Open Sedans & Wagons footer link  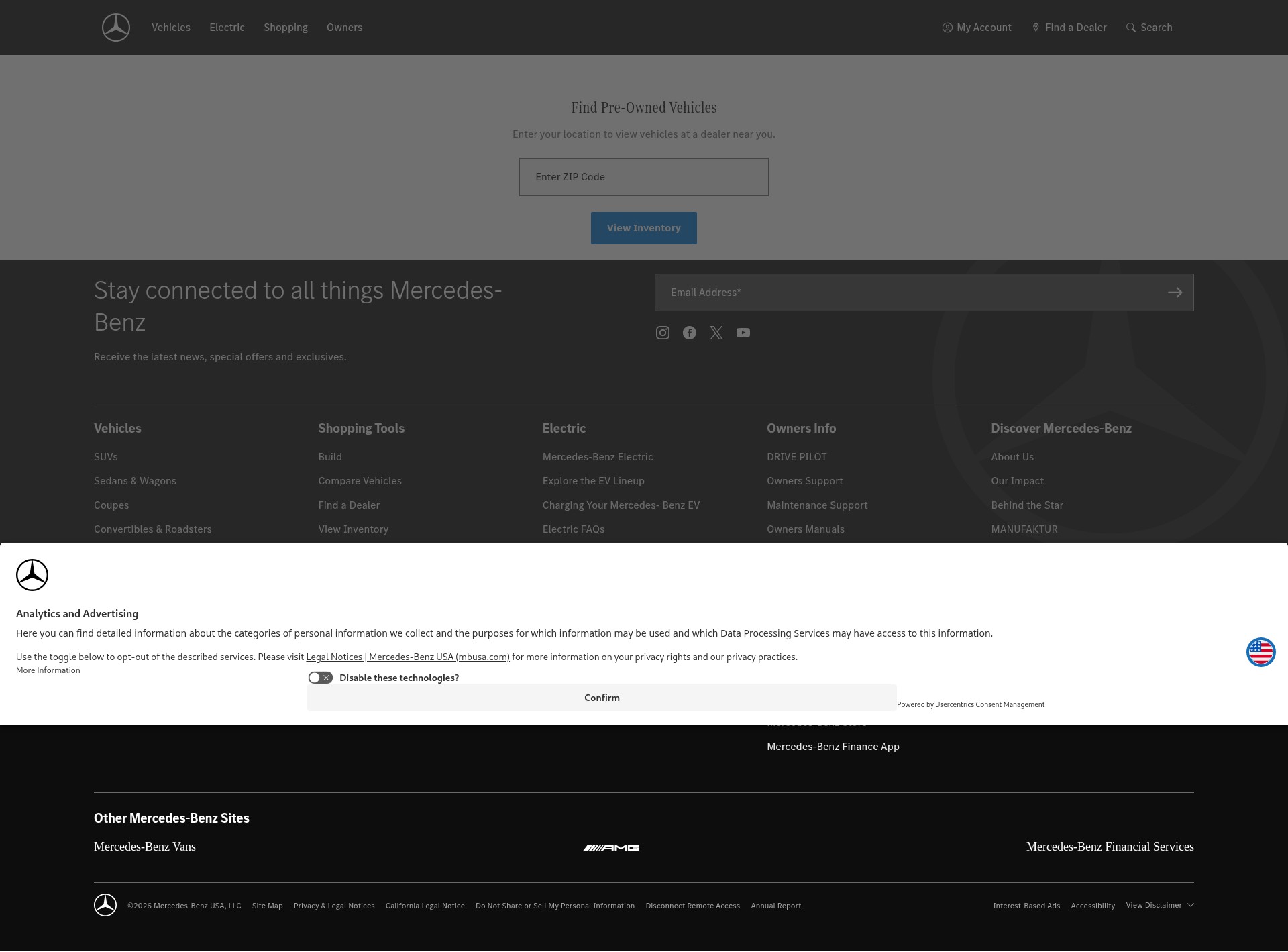pos(135,481)
